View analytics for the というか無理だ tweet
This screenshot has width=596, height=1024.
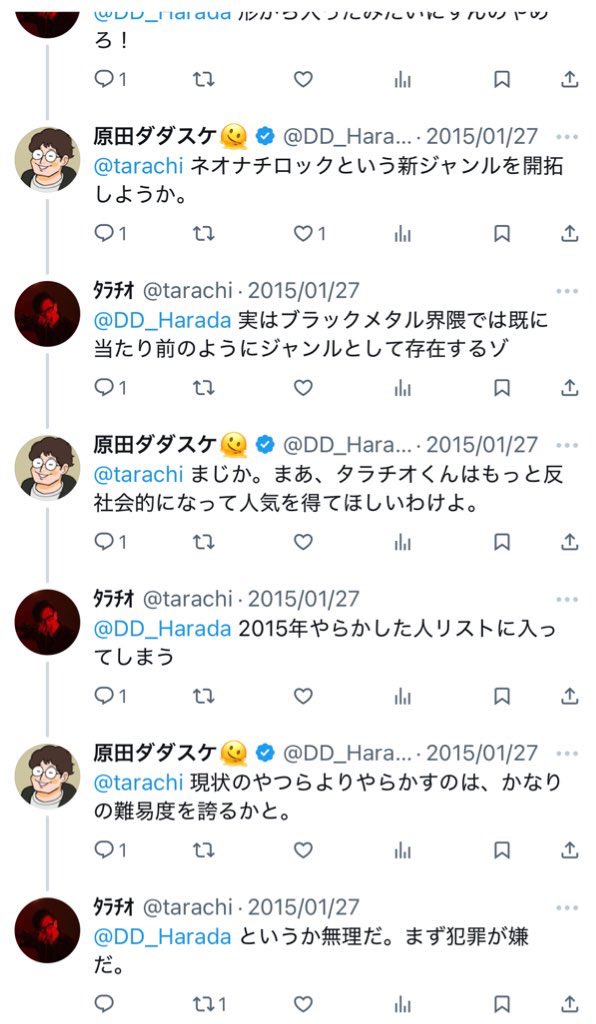[x=403, y=1004]
